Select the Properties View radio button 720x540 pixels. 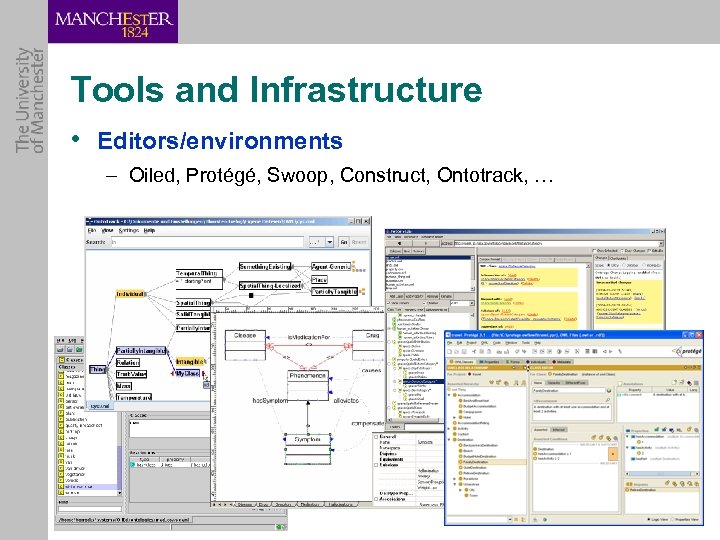click(x=674, y=520)
